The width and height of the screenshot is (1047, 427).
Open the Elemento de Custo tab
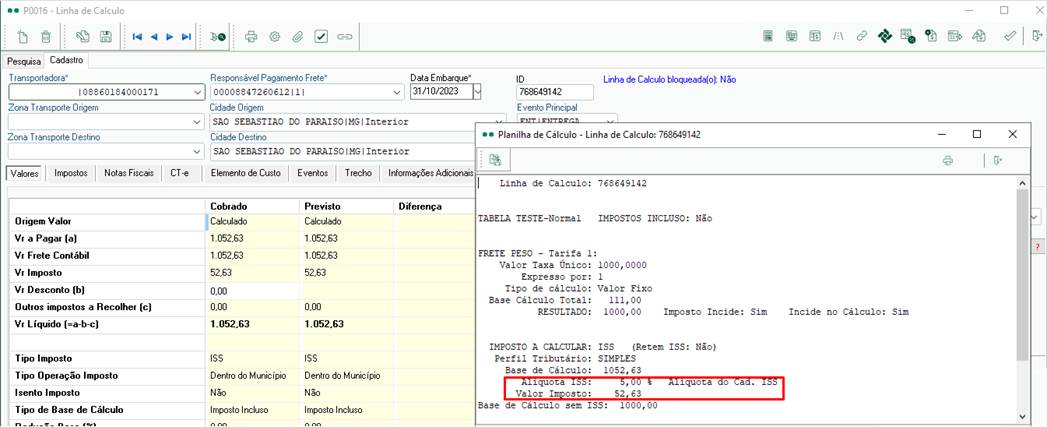(245, 173)
